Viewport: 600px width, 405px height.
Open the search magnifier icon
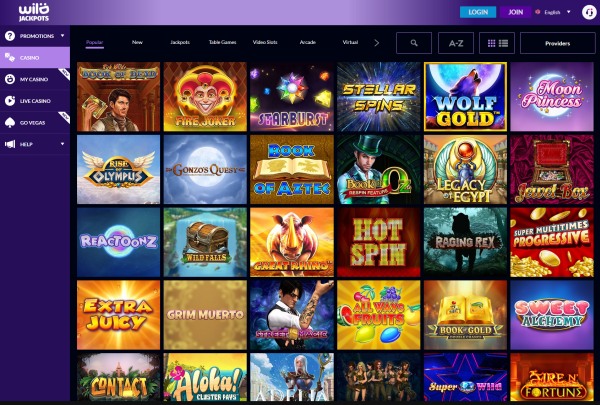[x=414, y=43]
